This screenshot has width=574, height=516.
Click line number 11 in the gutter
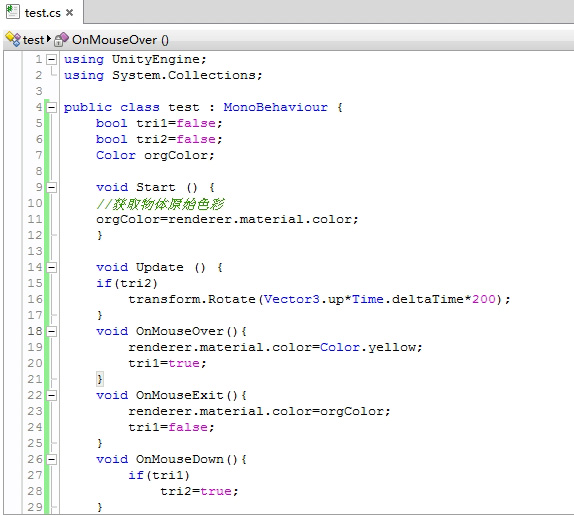point(35,219)
